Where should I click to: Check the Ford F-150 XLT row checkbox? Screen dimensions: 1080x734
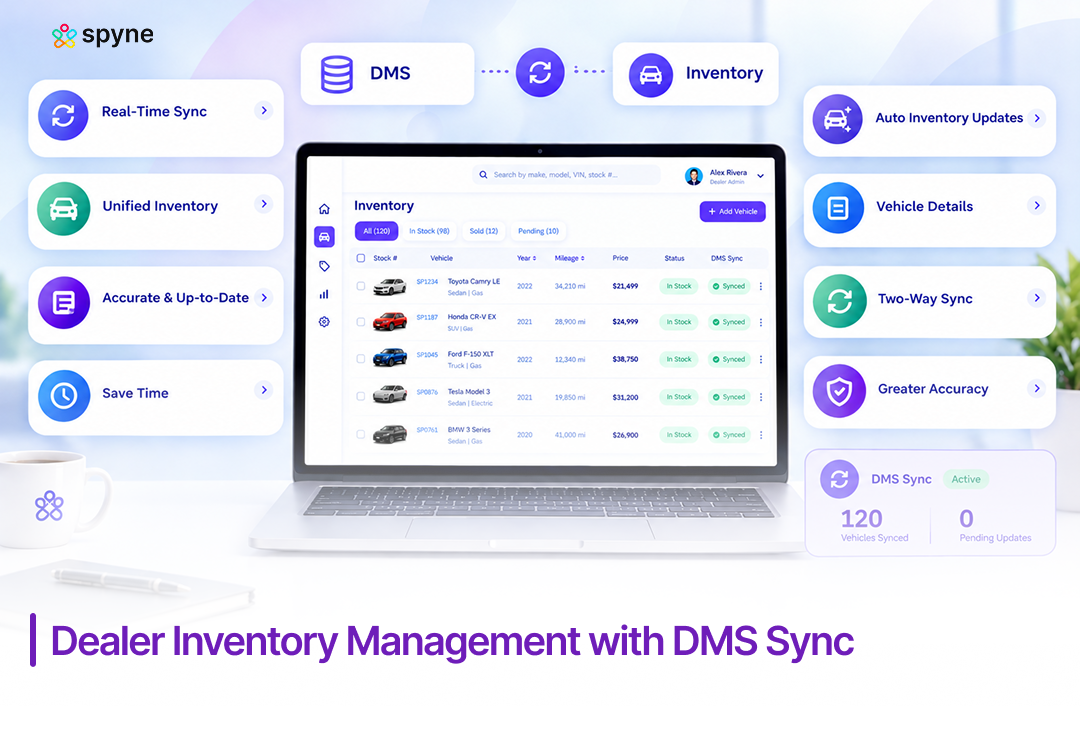point(360,359)
